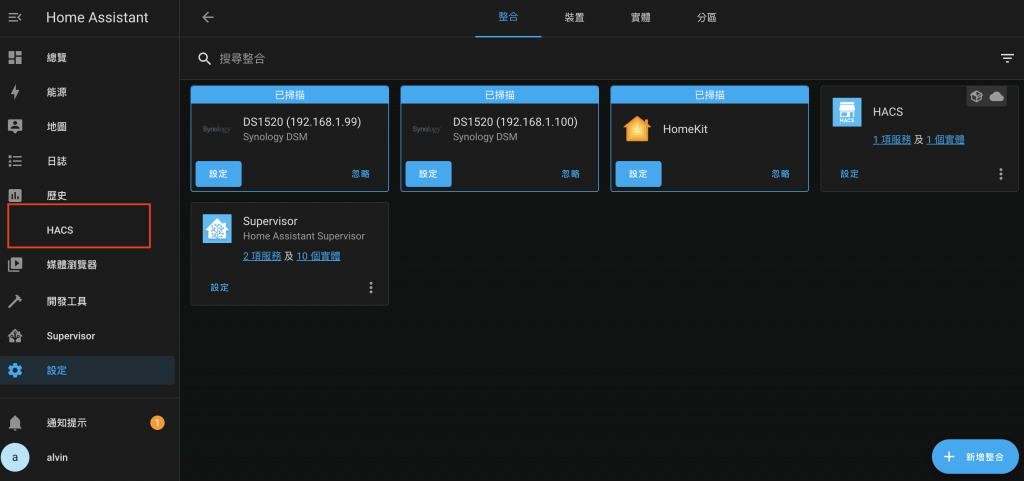1024x481 pixels.
Task: Open the 媒體瀏覽器 media icon
Action: [14, 264]
